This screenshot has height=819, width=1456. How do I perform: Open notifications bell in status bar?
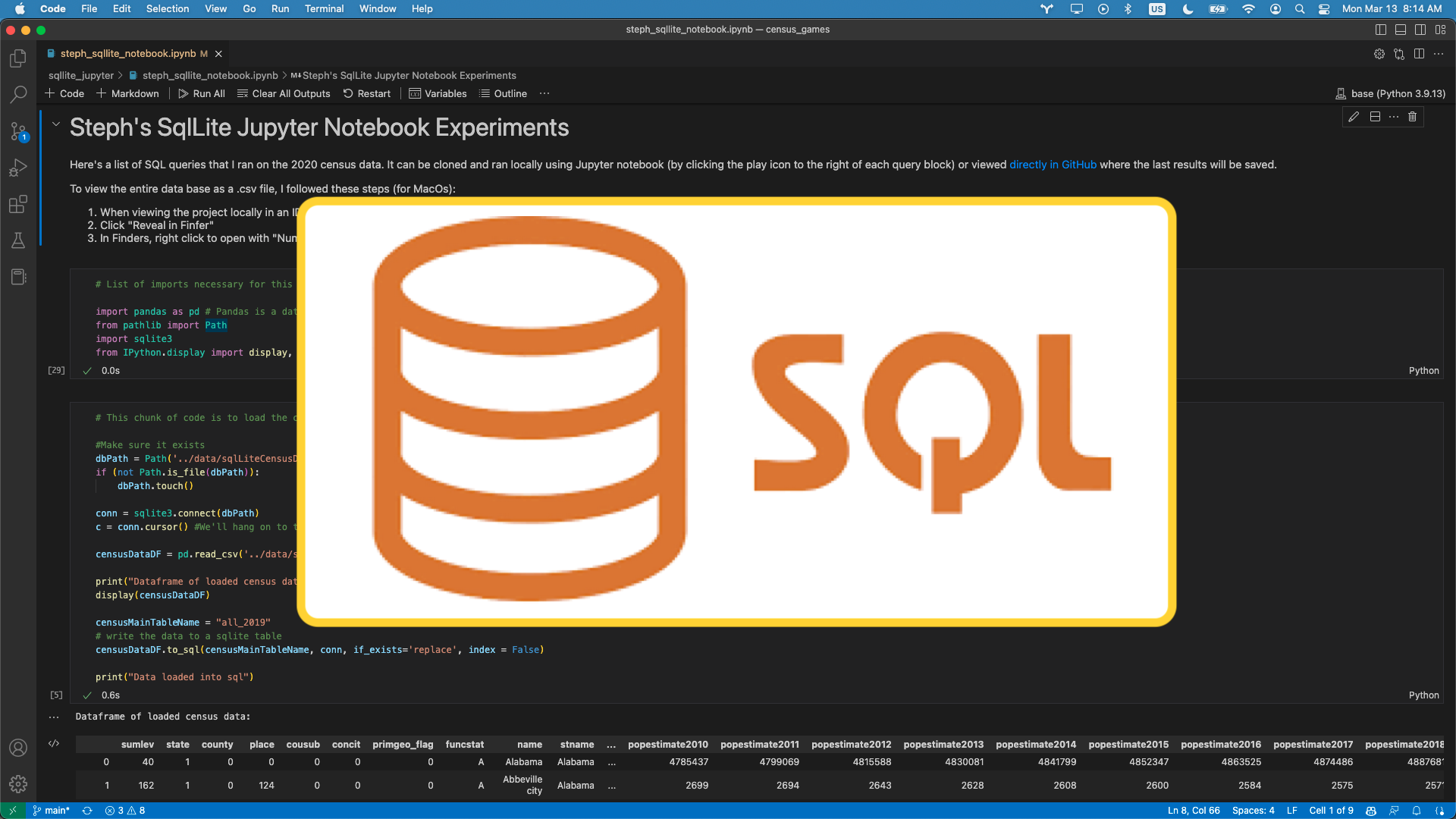click(x=1417, y=810)
